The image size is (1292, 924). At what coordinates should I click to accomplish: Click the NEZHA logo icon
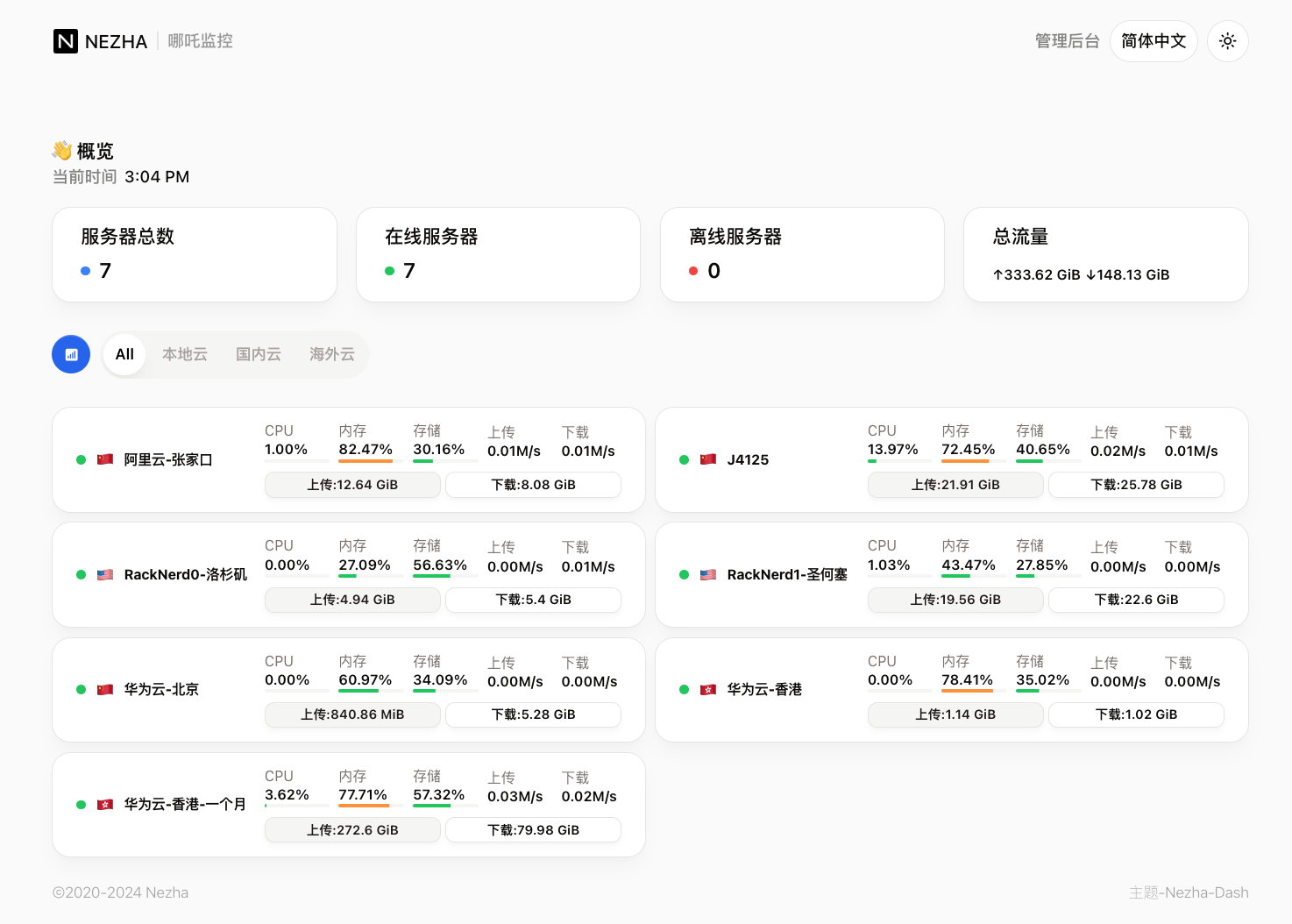tap(66, 40)
